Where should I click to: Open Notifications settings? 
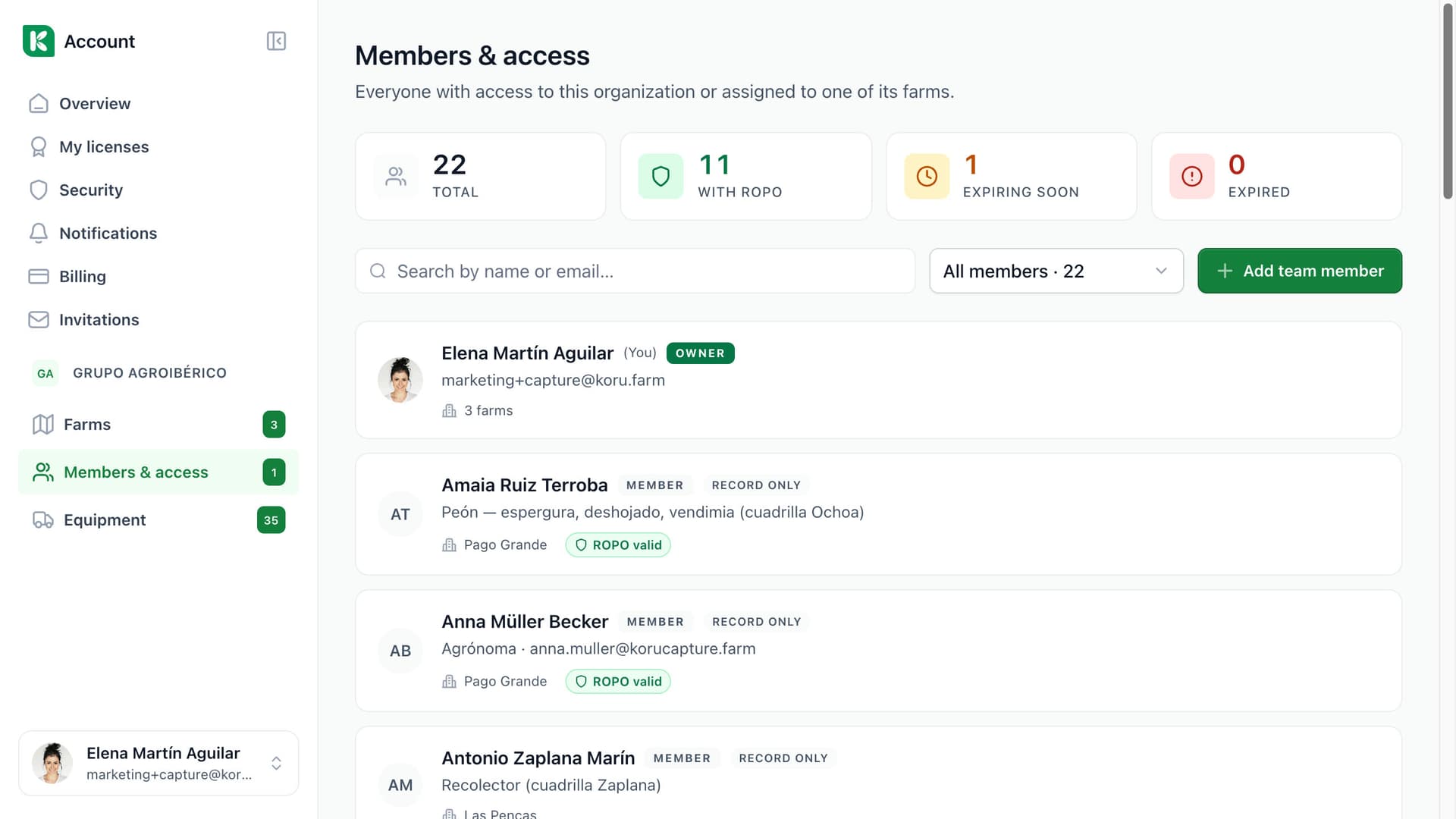point(158,233)
